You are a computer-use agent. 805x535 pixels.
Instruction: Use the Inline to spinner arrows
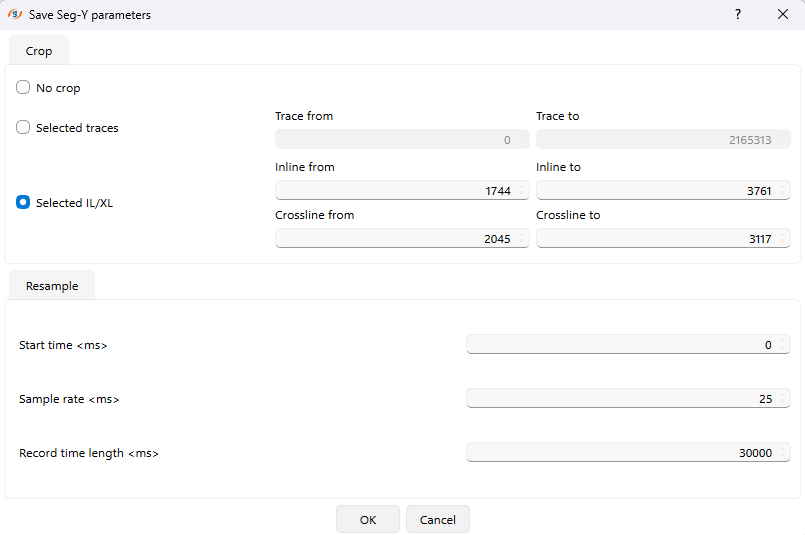click(782, 190)
